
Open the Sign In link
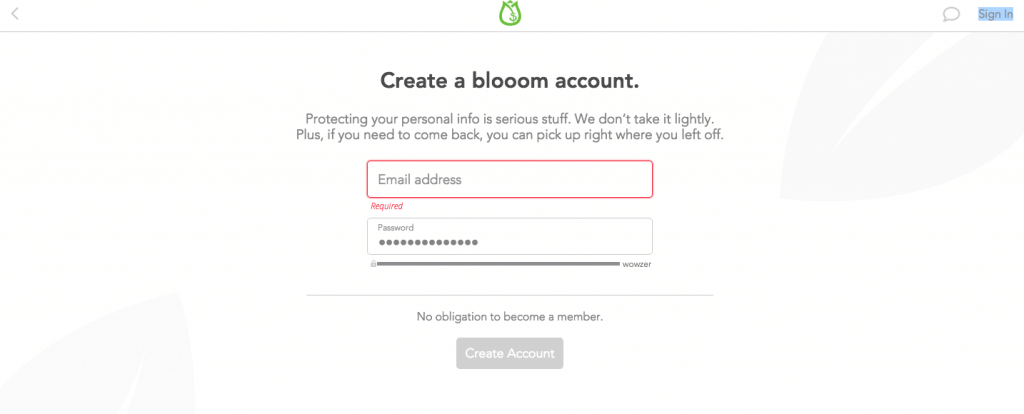pos(995,14)
